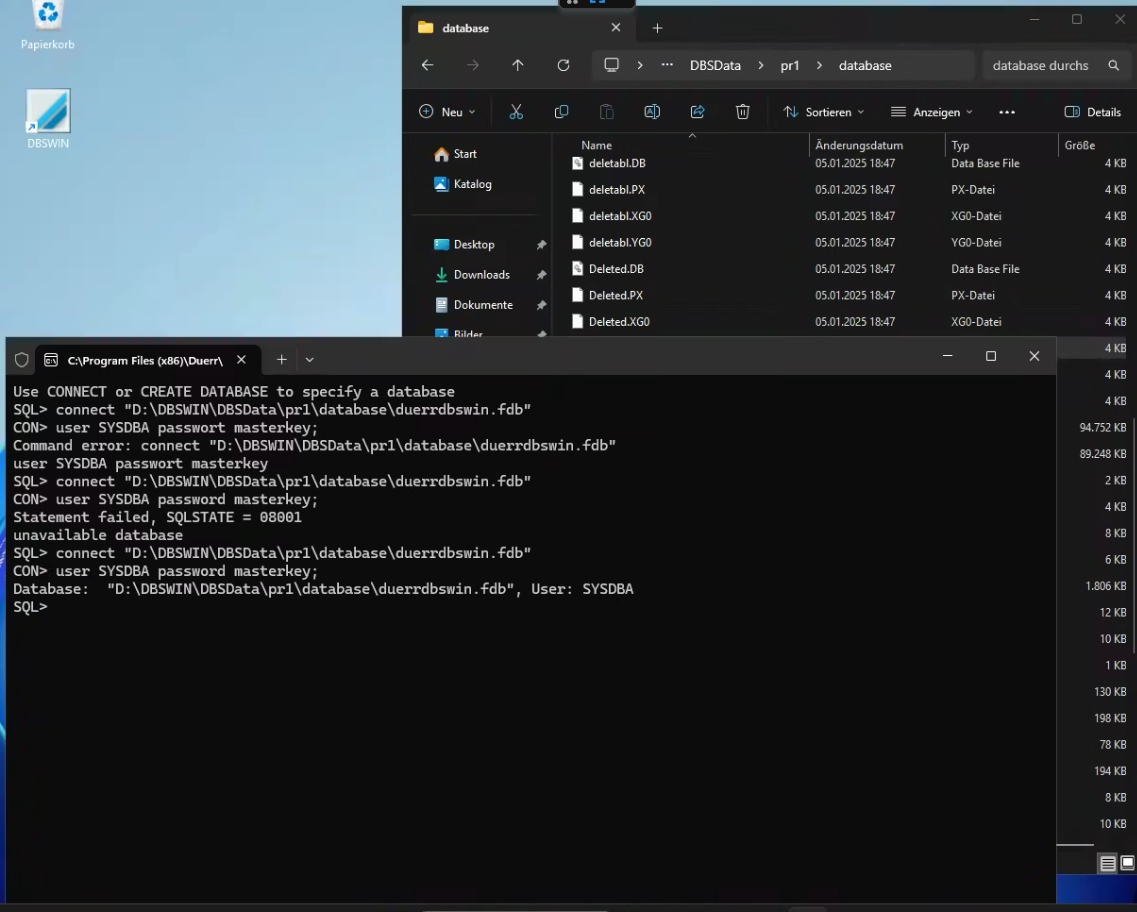Navigate to pr1 via the breadcrumb
Viewport: 1137px width, 912px height.
click(789, 65)
